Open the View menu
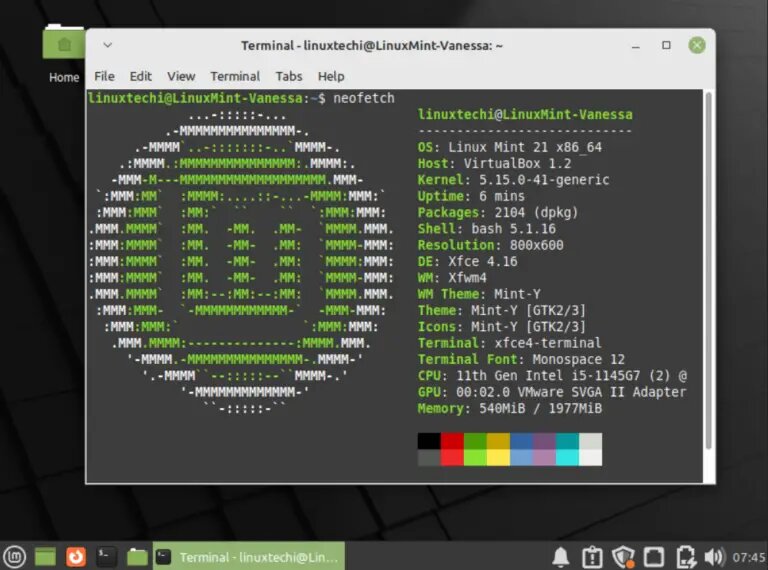The height and width of the screenshot is (570, 768). click(x=181, y=76)
